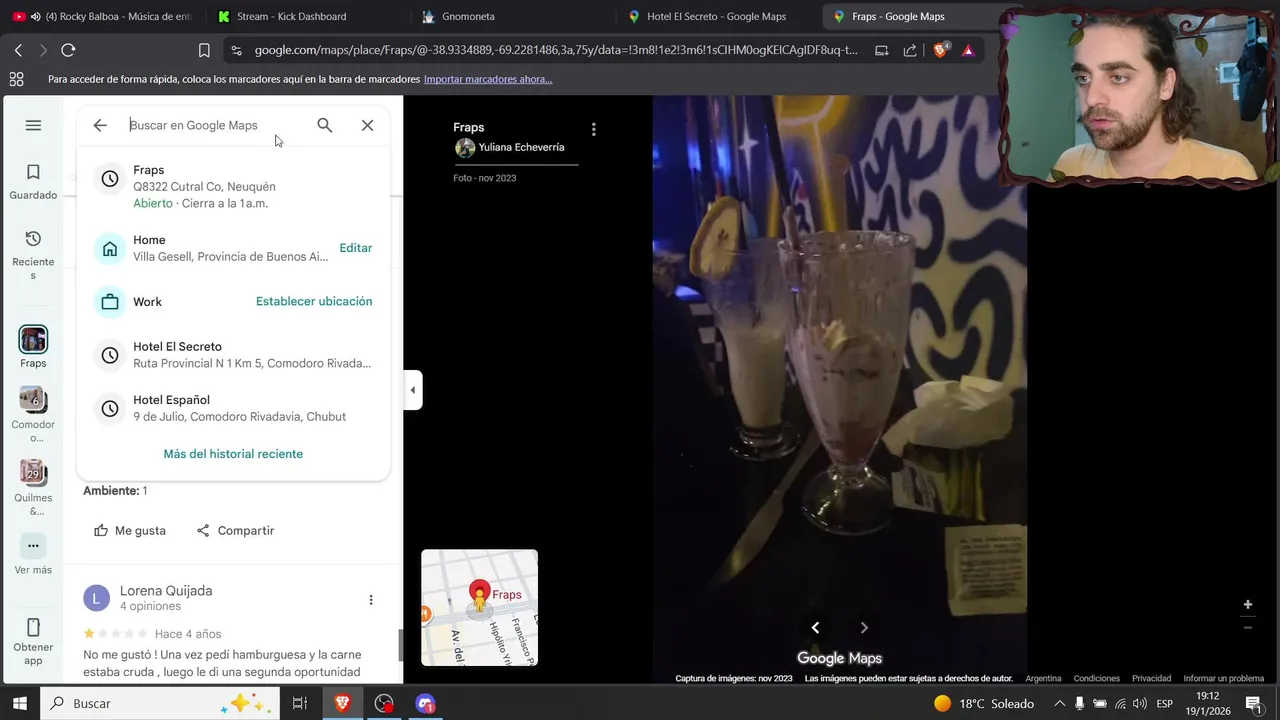Click the Me gusta thumbs-up button
Viewport: 1280px width, 720px height.
130,531
